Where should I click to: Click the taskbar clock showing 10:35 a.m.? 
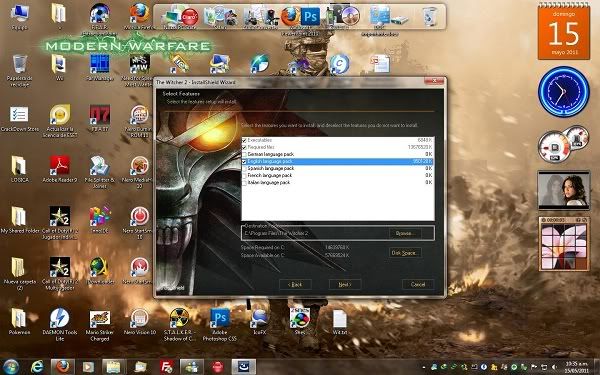point(578,367)
